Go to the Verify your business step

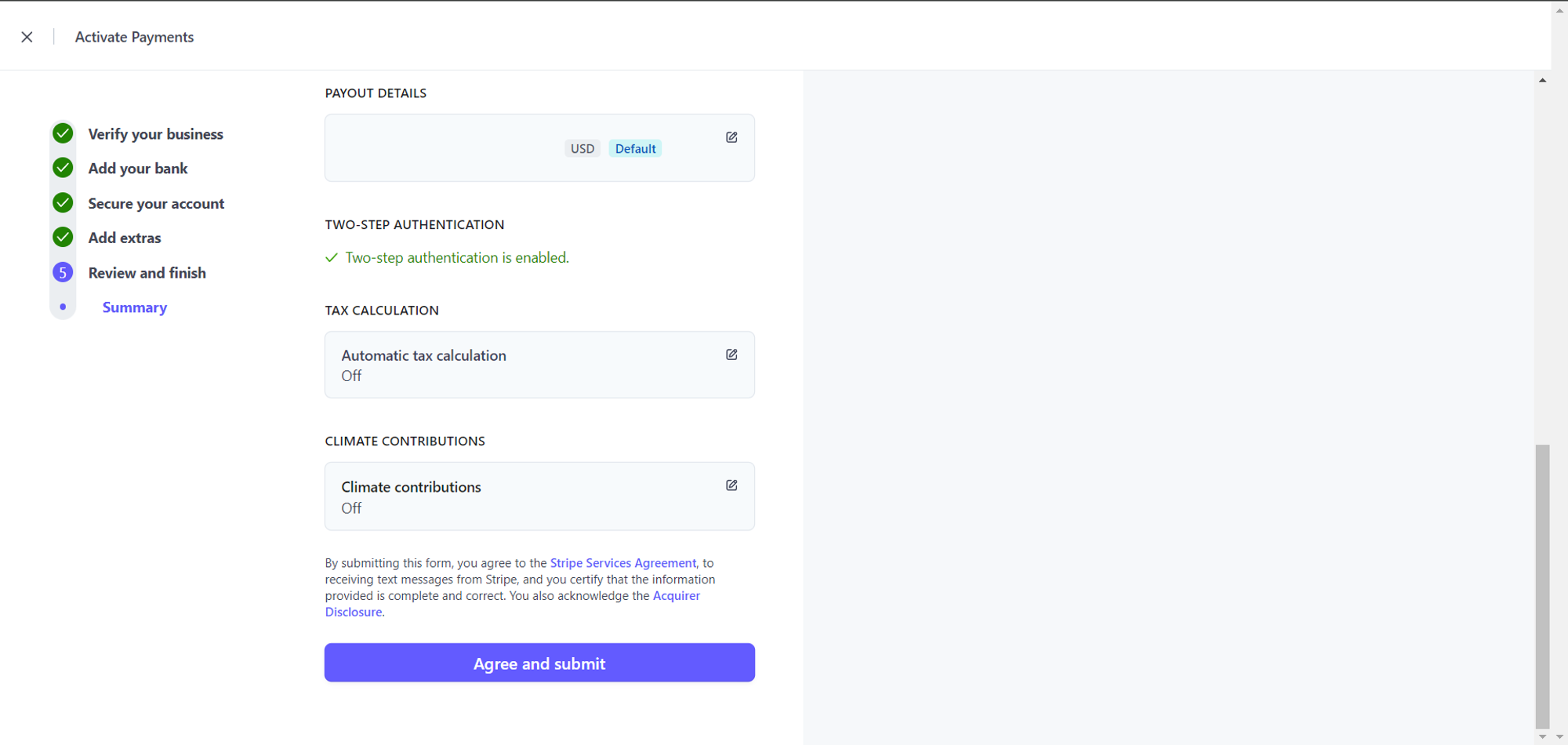(x=155, y=134)
